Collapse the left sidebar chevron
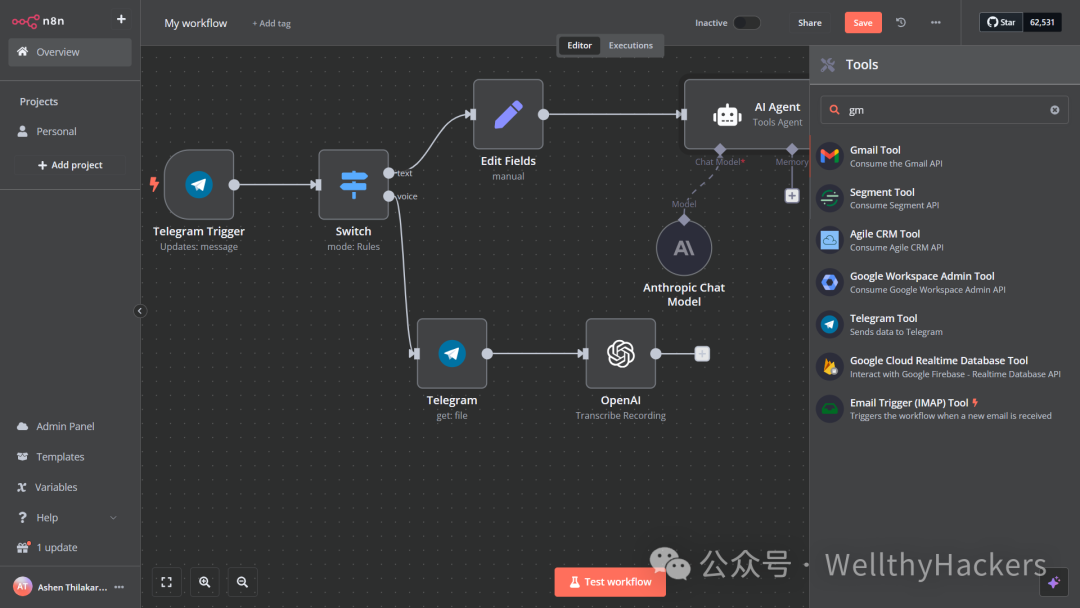Viewport: 1080px width, 608px height. pyautogui.click(x=140, y=311)
